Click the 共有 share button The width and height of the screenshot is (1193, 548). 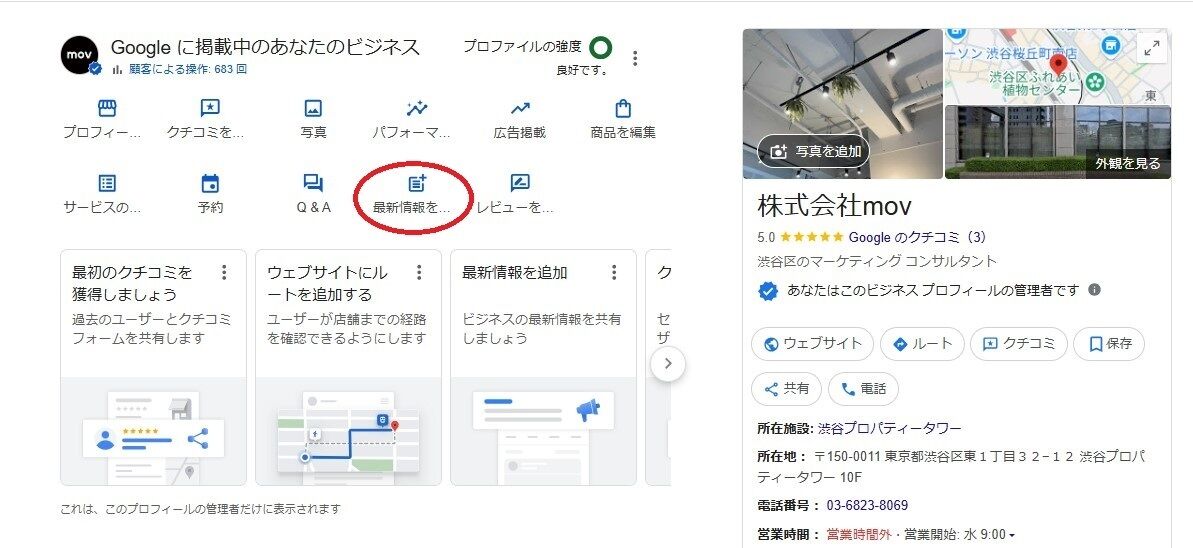(x=787, y=389)
